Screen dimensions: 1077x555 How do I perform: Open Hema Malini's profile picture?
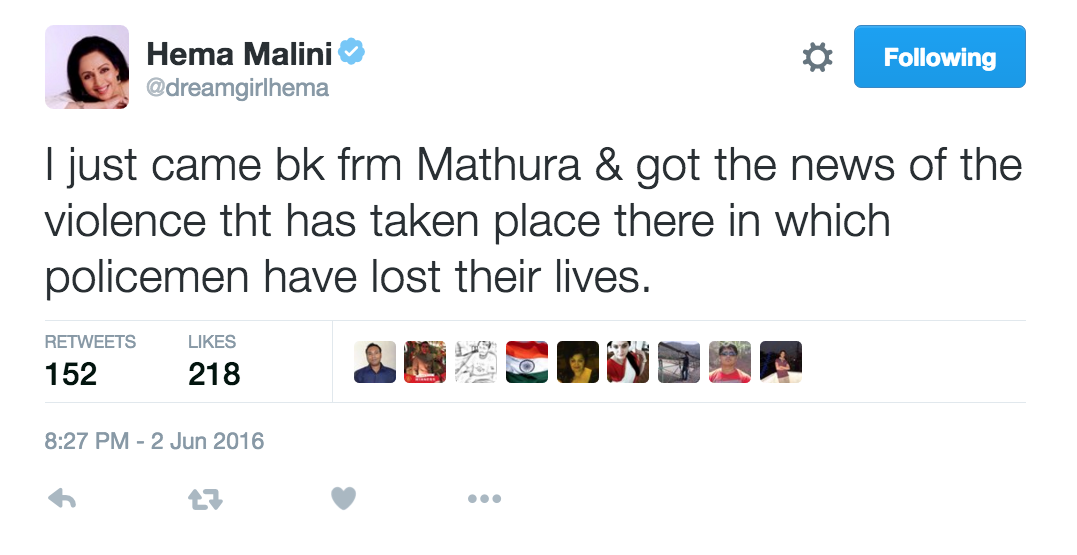pos(87,67)
